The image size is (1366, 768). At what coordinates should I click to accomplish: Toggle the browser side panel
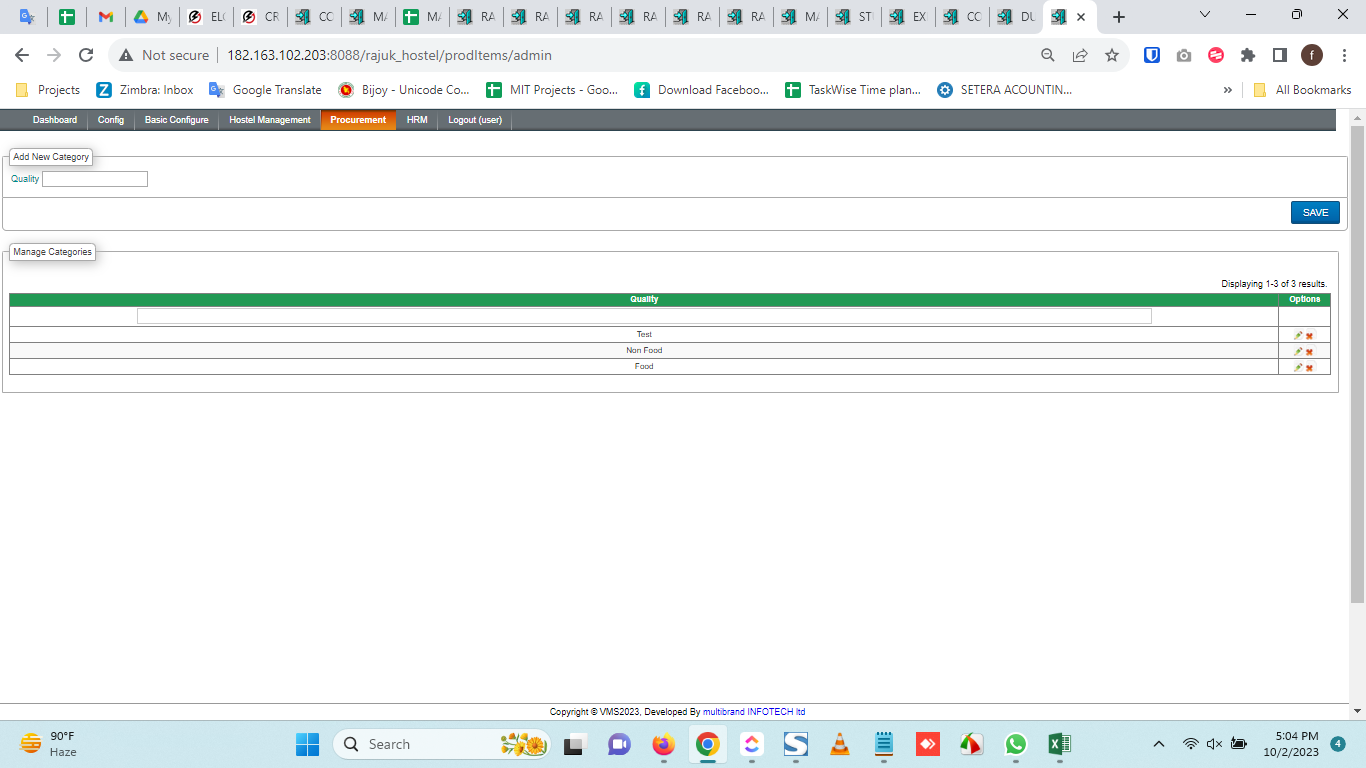[1279, 55]
